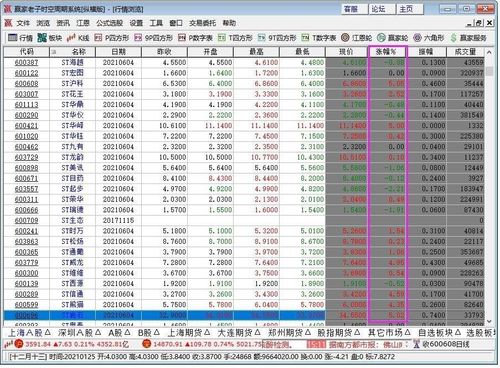This screenshot has width=500, height=368.
Task: Sort by the 成交量 column header
Action: [x=465, y=52]
